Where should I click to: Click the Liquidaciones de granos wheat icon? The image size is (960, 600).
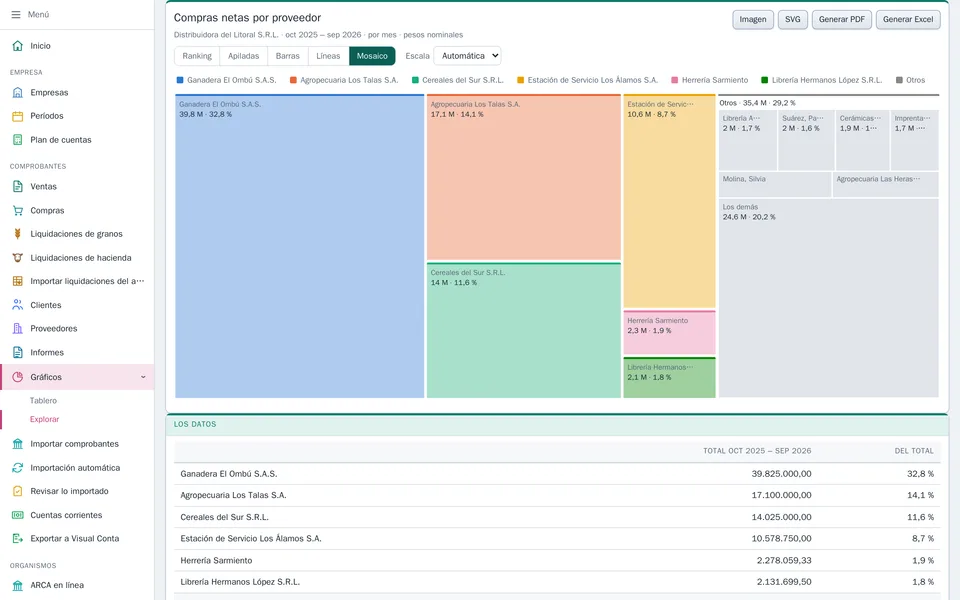[18, 234]
